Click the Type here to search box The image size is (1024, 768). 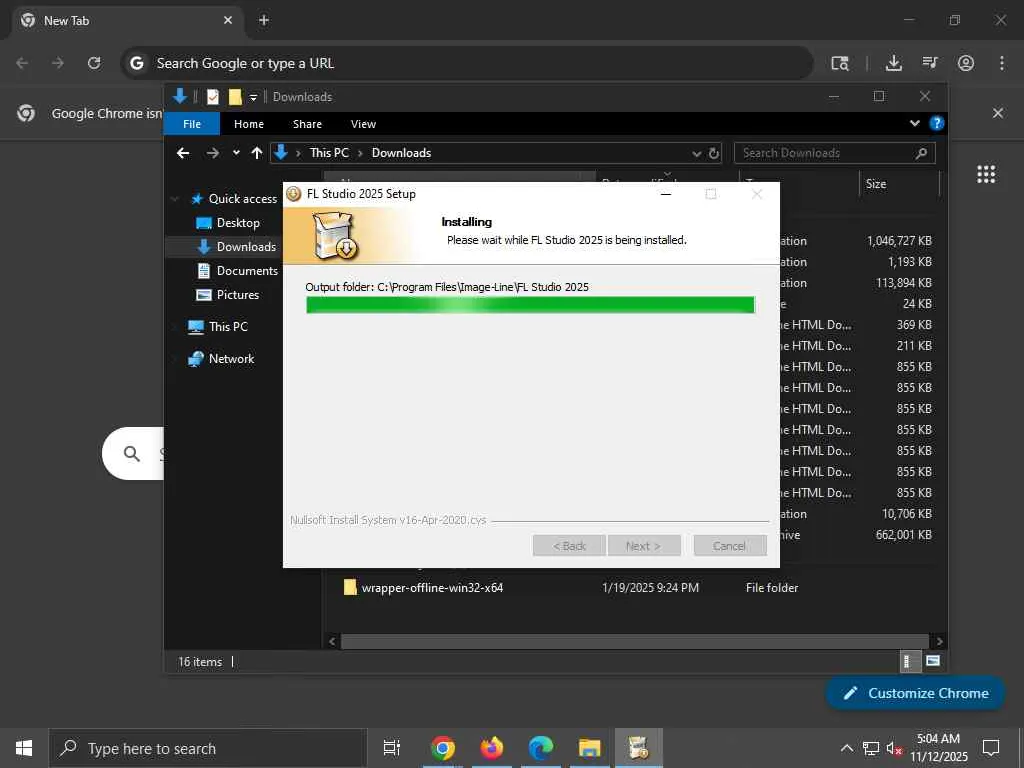(208, 748)
